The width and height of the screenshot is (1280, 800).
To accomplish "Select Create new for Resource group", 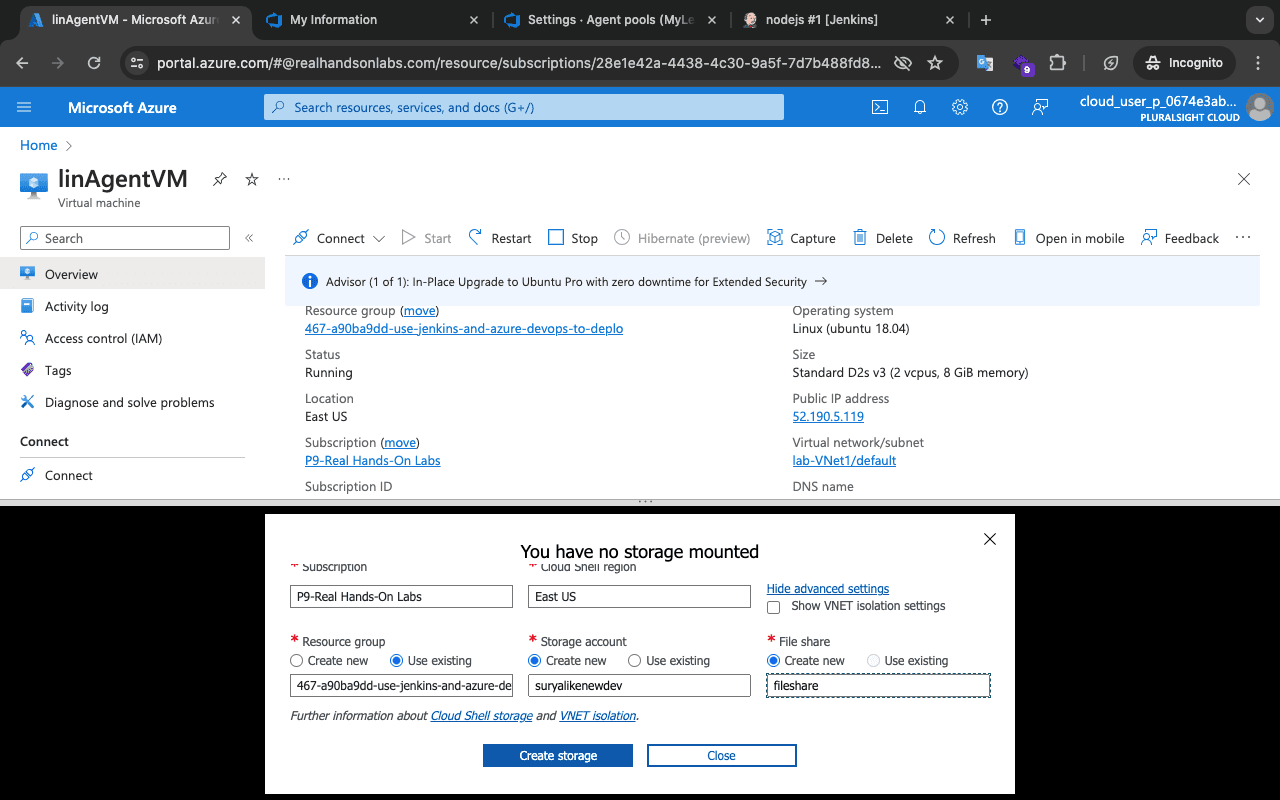I will 296,661.
